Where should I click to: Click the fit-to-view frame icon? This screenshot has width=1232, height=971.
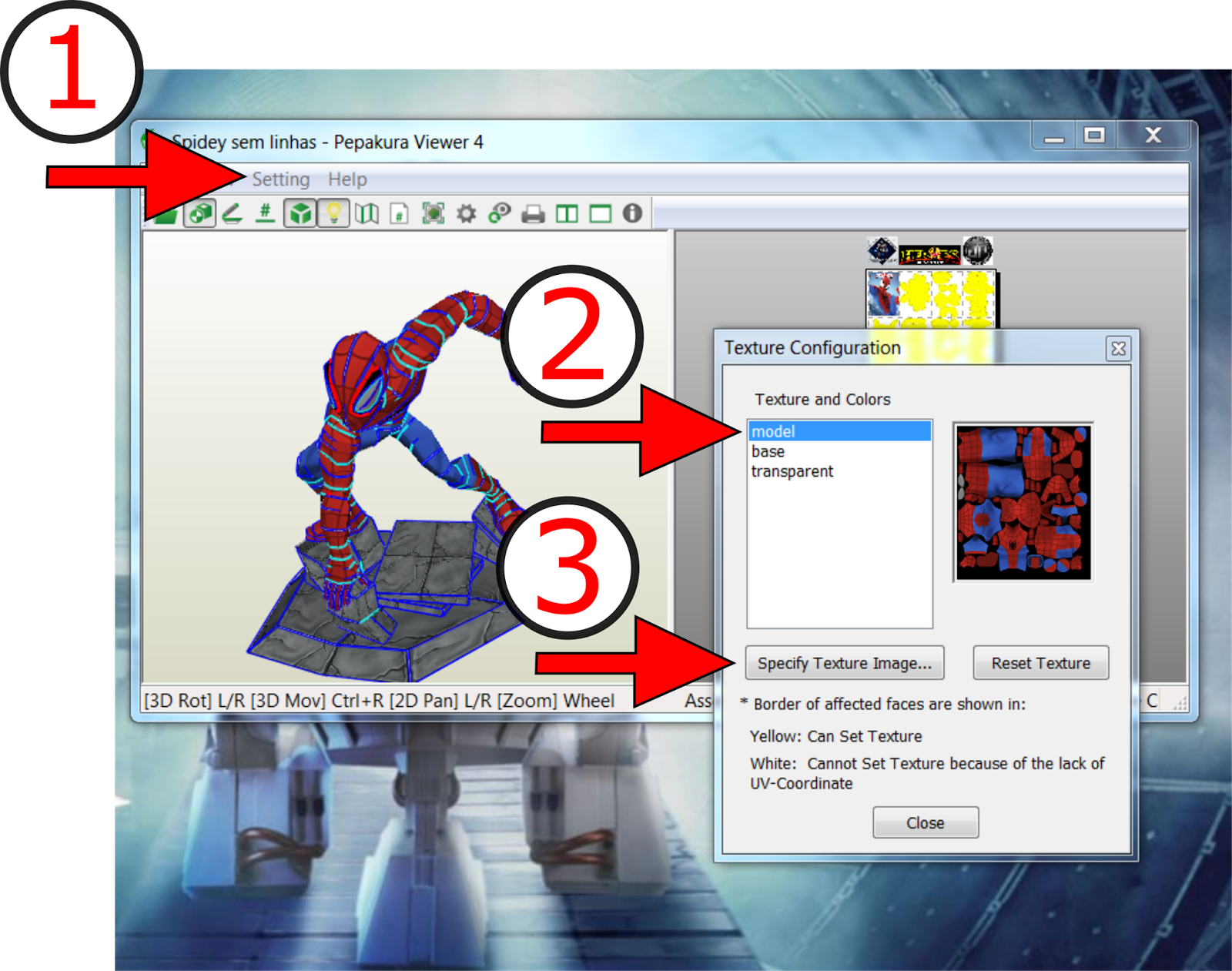[x=434, y=213]
